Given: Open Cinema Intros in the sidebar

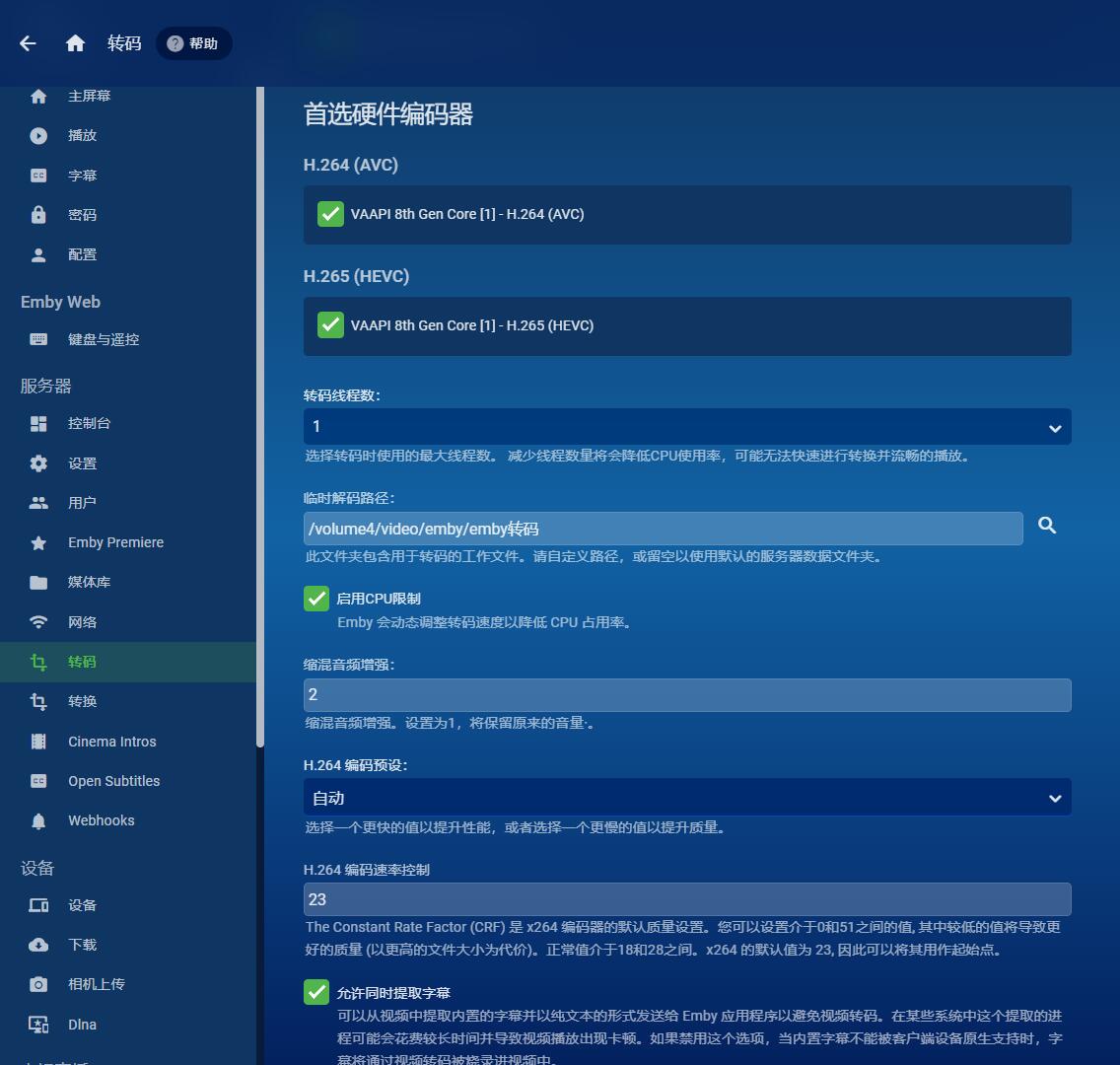Looking at the screenshot, I should 111,742.
